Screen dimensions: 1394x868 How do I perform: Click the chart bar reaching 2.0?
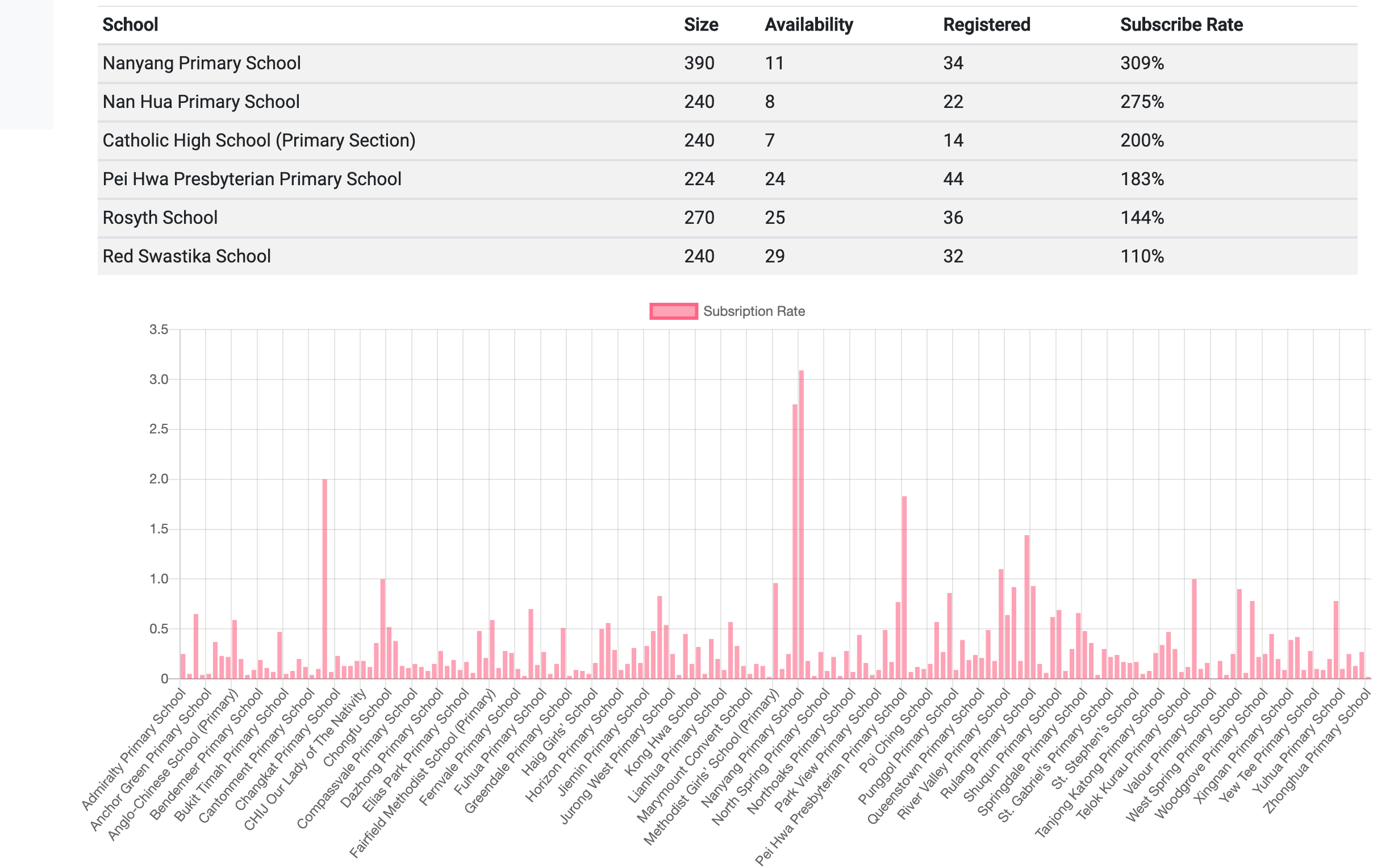pyautogui.click(x=325, y=574)
